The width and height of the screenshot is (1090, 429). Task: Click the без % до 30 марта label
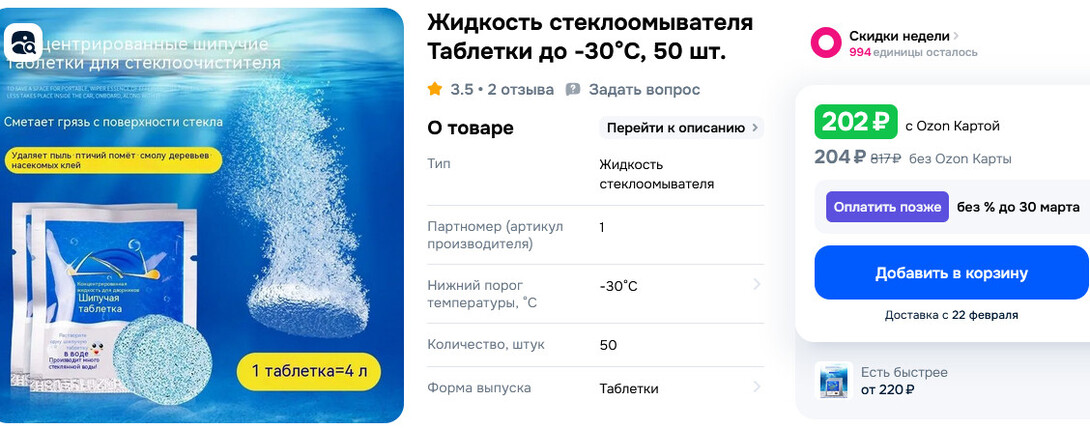[1018, 207]
